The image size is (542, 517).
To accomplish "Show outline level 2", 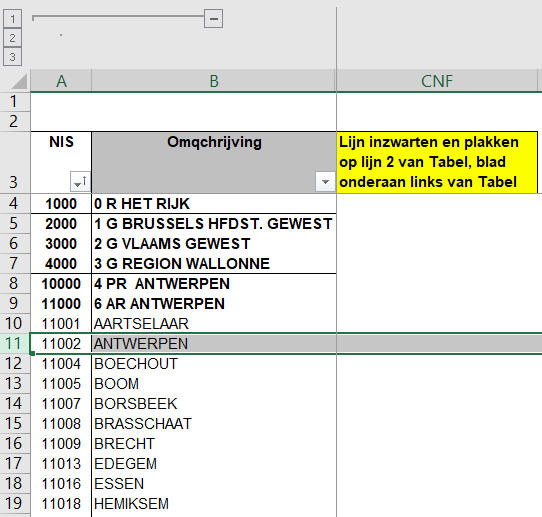I will [x=12, y=38].
